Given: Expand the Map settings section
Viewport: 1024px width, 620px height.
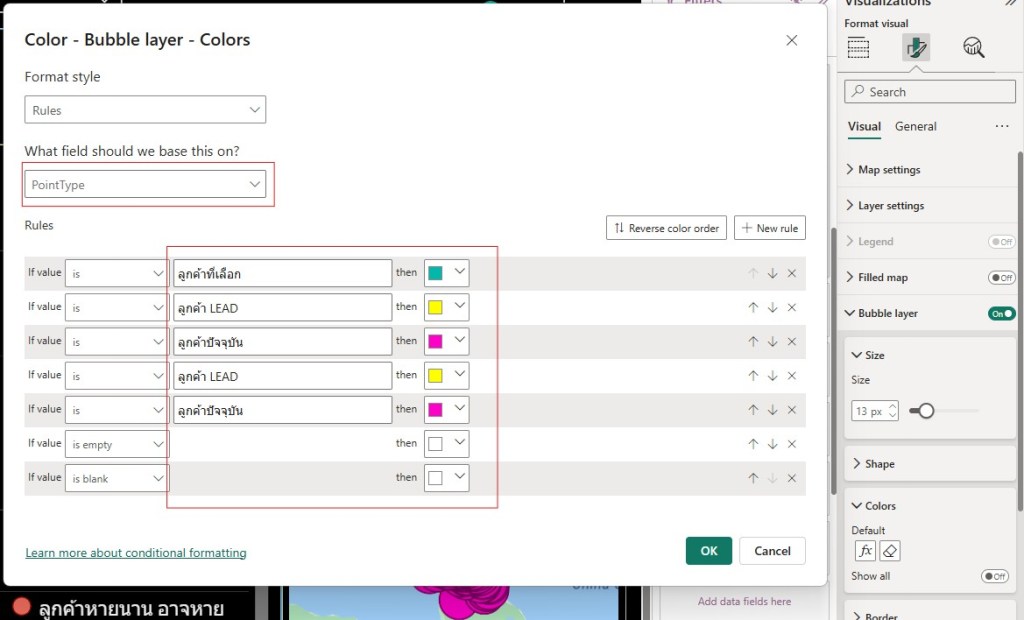Looking at the screenshot, I should (x=889, y=170).
